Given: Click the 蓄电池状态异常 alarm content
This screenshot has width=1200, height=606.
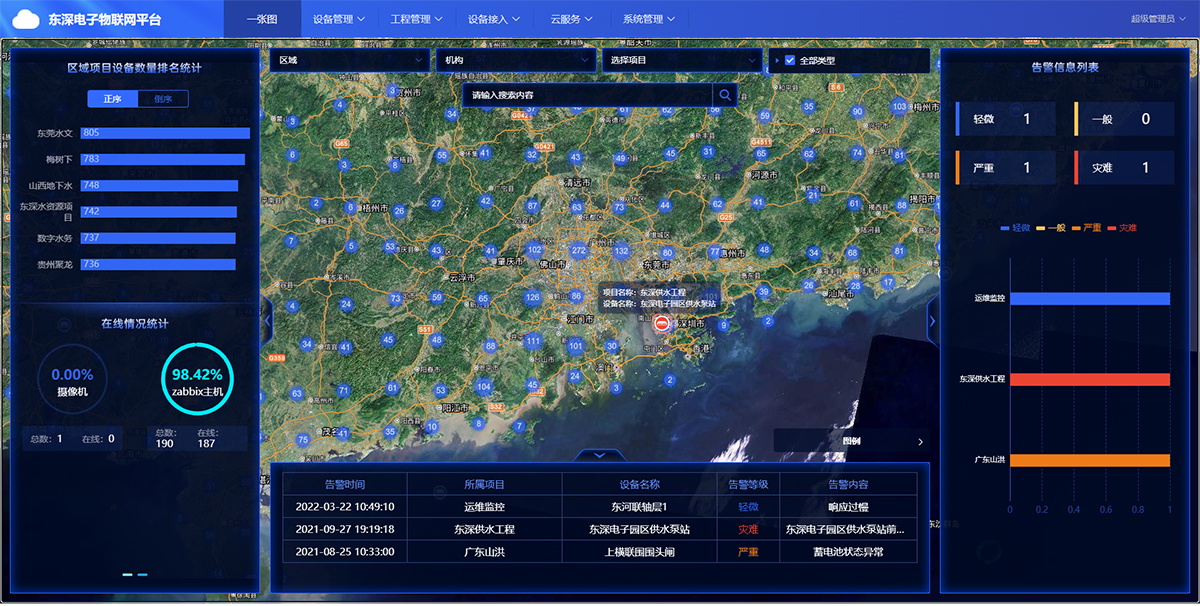Looking at the screenshot, I should point(849,551).
